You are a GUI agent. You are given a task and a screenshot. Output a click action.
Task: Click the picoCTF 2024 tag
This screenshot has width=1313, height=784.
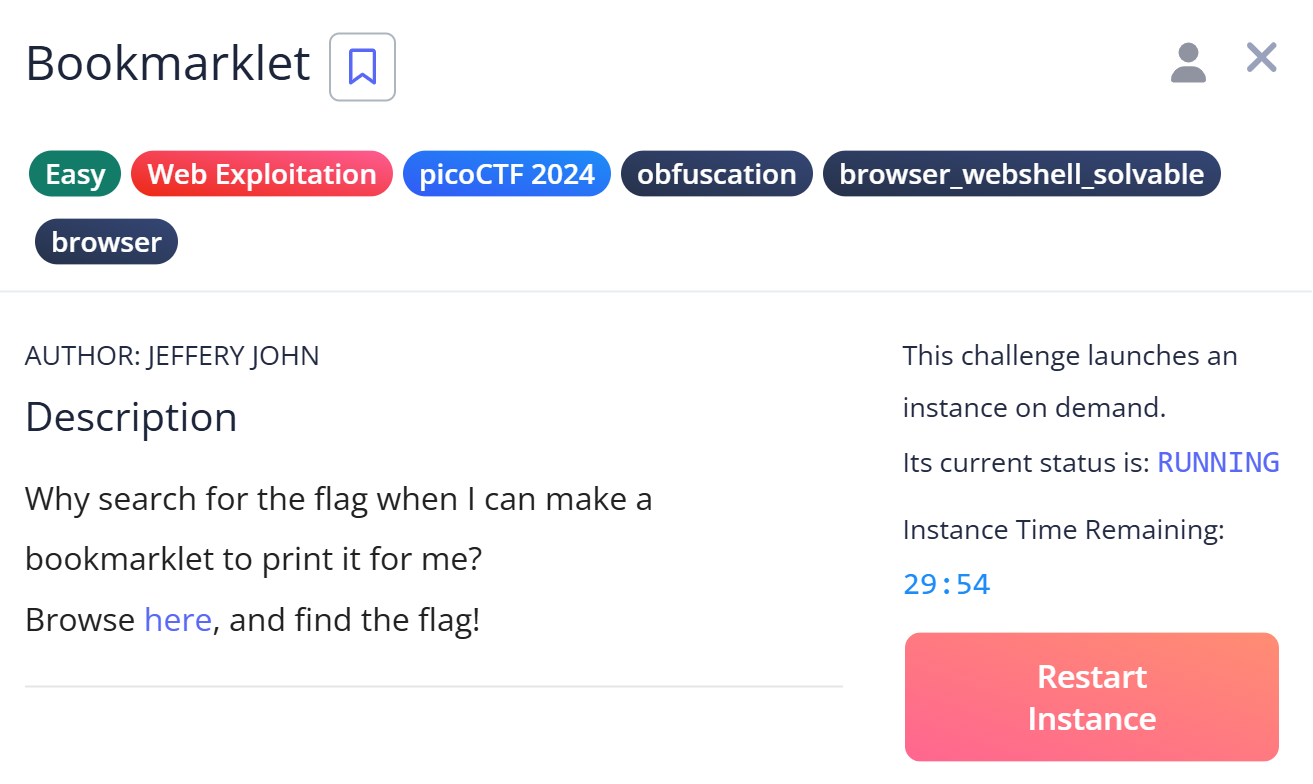point(506,174)
